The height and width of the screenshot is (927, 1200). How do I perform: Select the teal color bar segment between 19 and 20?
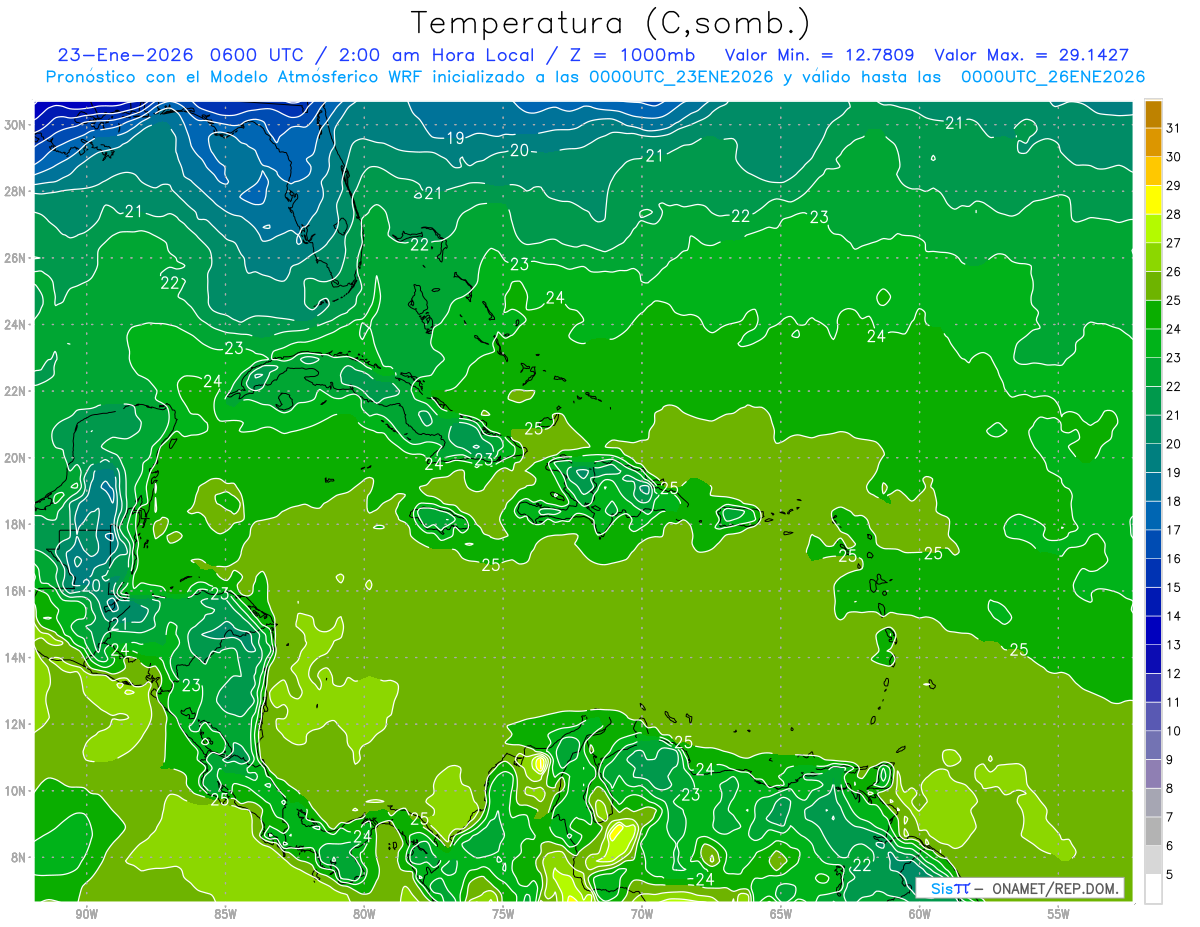tap(1153, 459)
